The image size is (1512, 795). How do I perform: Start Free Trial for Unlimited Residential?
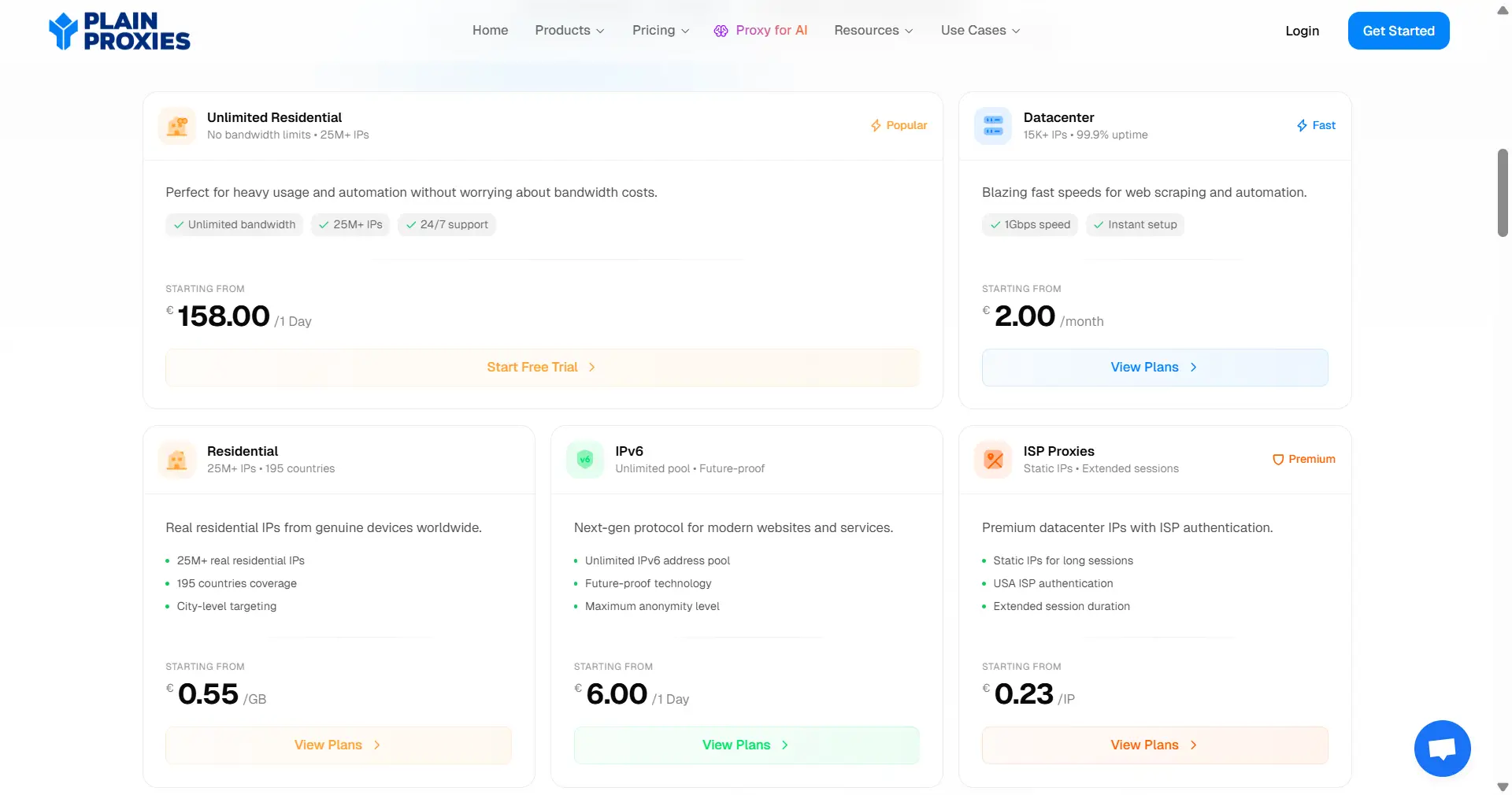[542, 367]
